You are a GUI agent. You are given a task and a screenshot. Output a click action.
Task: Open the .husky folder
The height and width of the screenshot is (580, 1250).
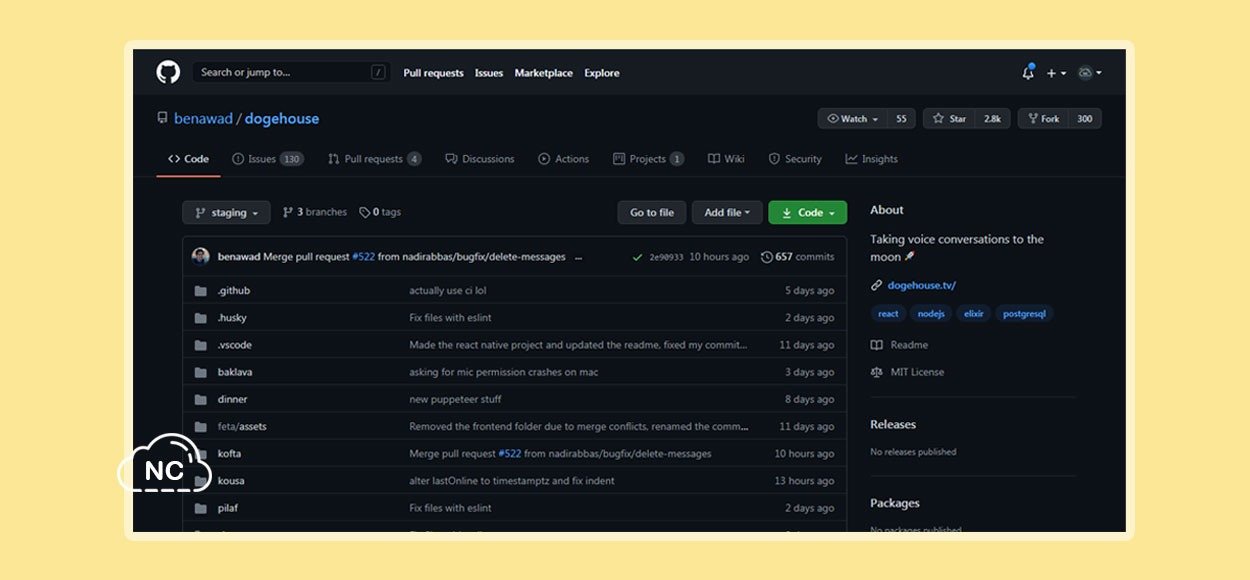232,318
